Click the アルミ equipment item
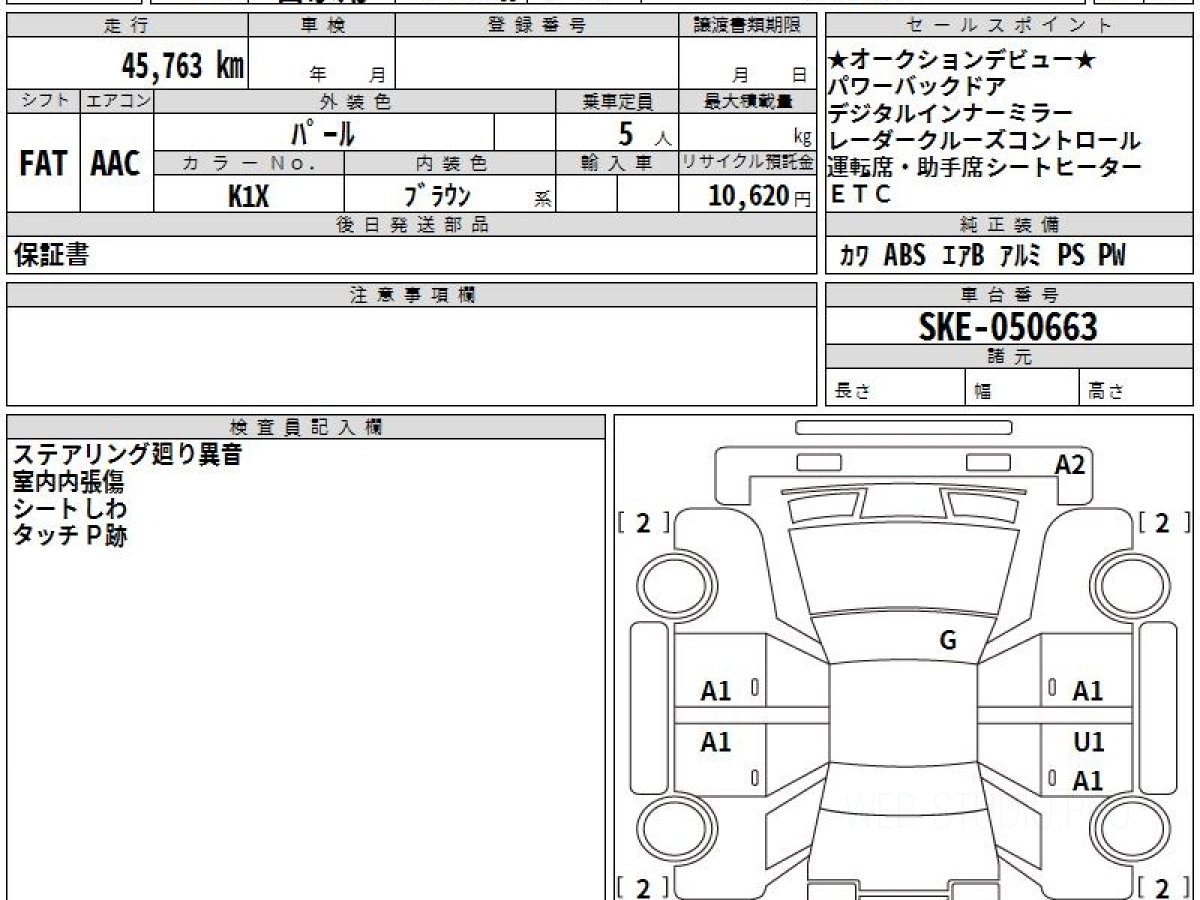Viewport: 1200px width, 900px height. click(x=1021, y=256)
